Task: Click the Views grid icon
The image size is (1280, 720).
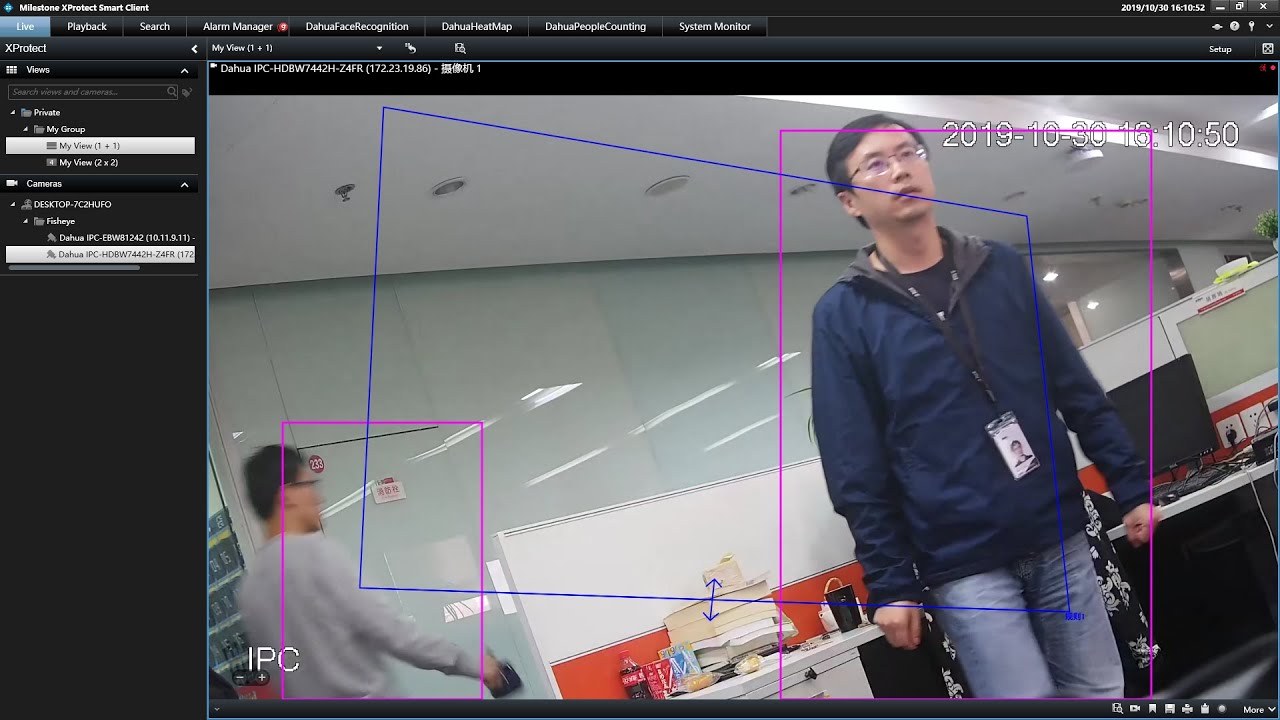Action: (12, 70)
